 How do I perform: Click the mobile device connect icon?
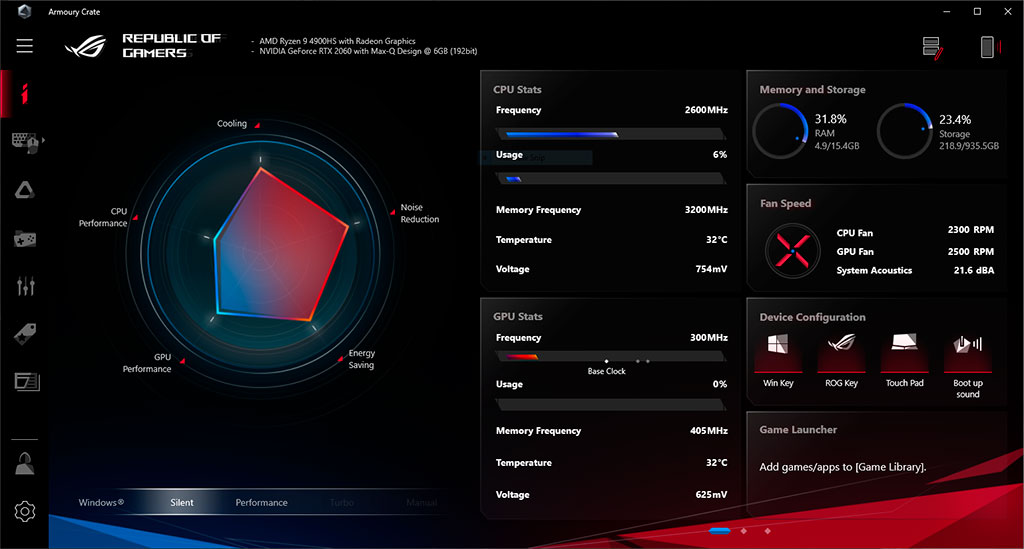tap(989, 47)
